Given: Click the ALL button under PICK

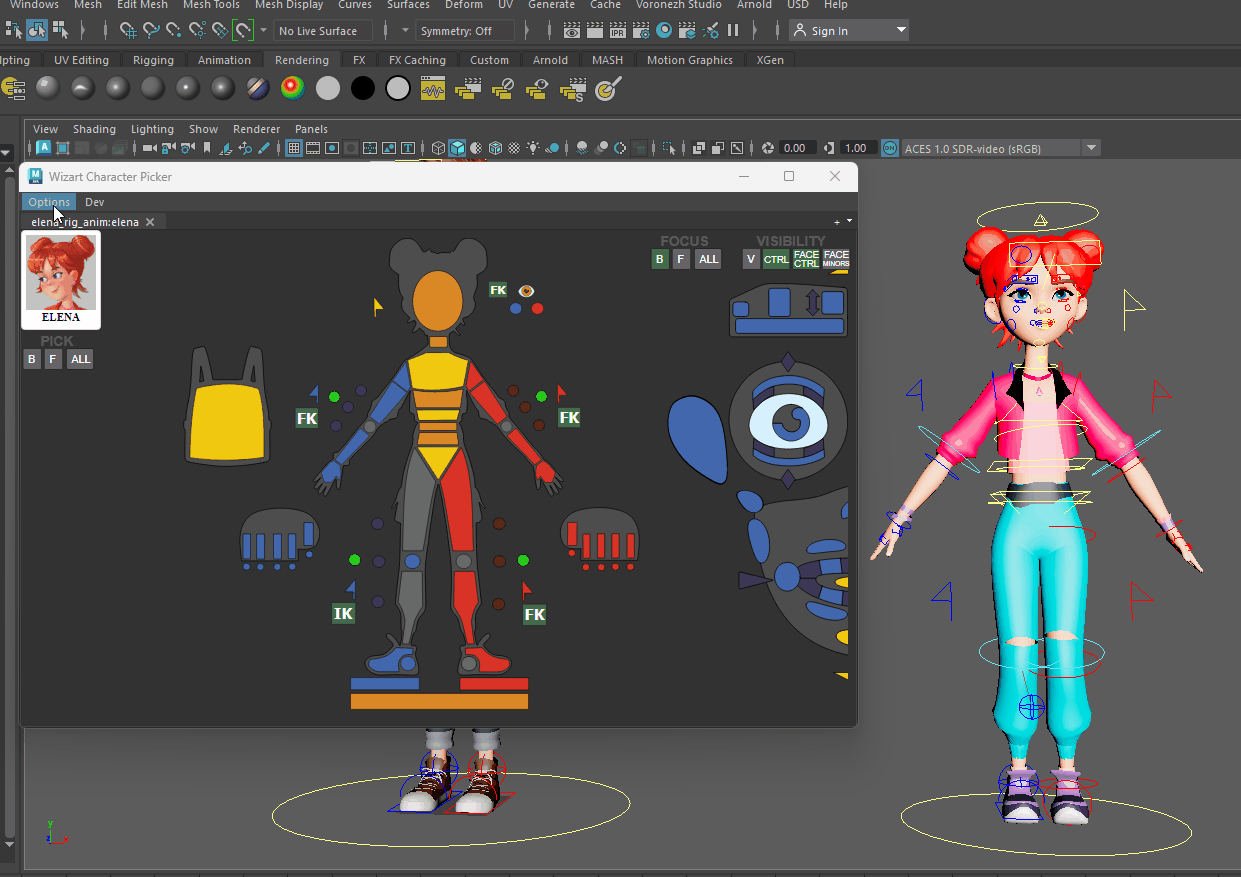Looking at the screenshot, I should [80, 359].
